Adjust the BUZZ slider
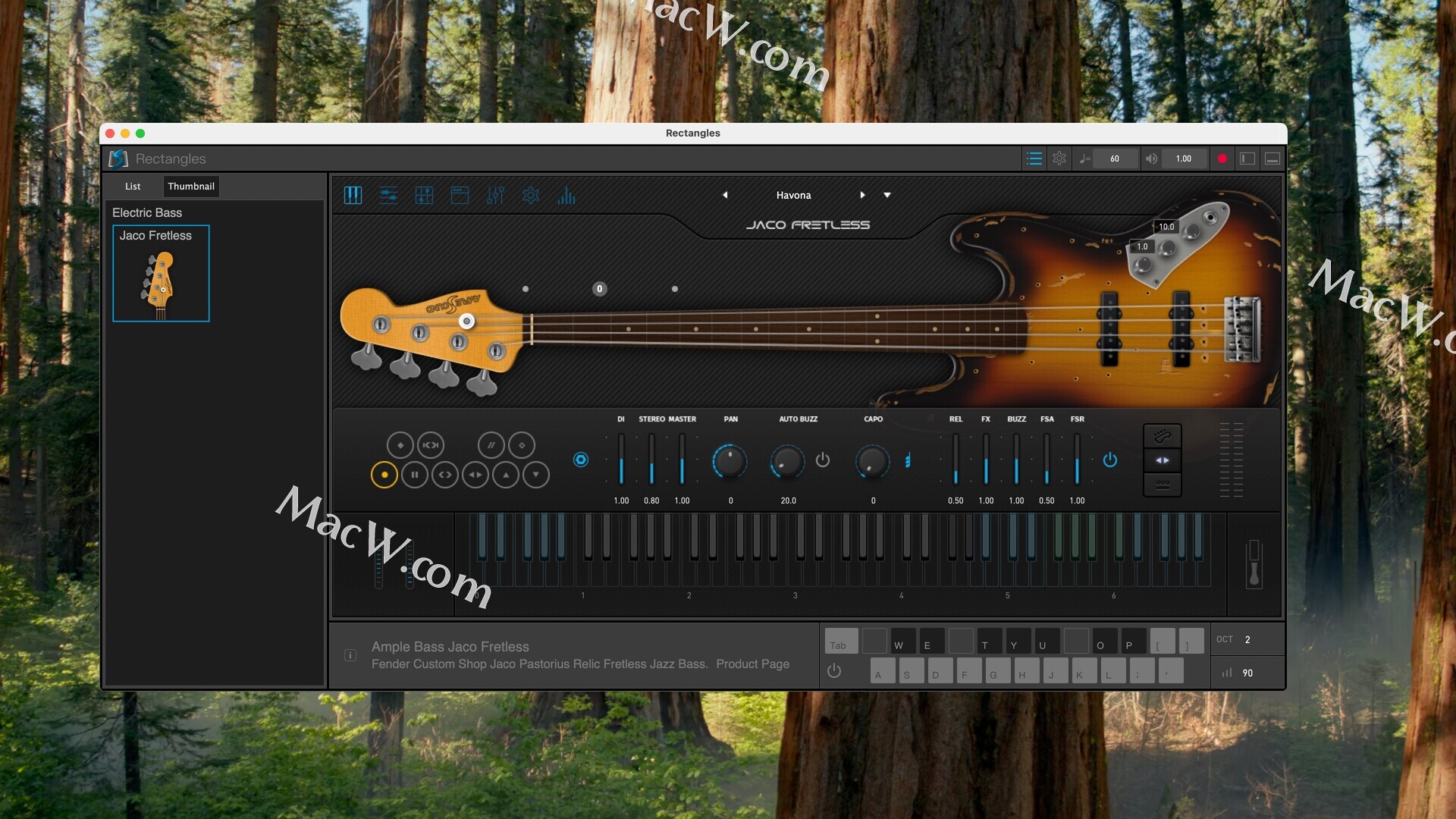Screen dimensions: 1456x819 click(x=1016, y=460)
